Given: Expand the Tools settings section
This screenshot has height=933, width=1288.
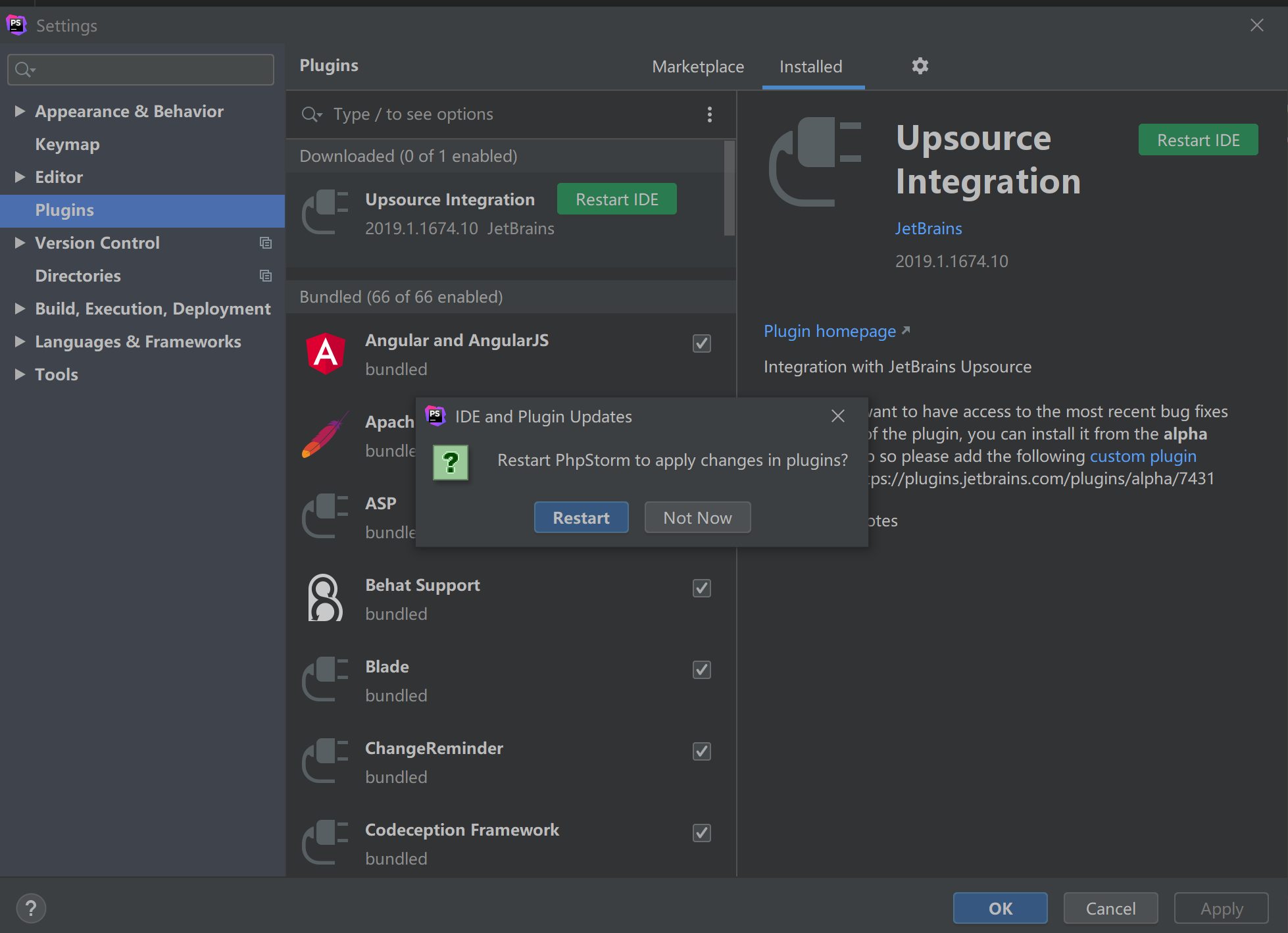Looking at the screenshot, I should pyautogui.click(x=20, y=374).
